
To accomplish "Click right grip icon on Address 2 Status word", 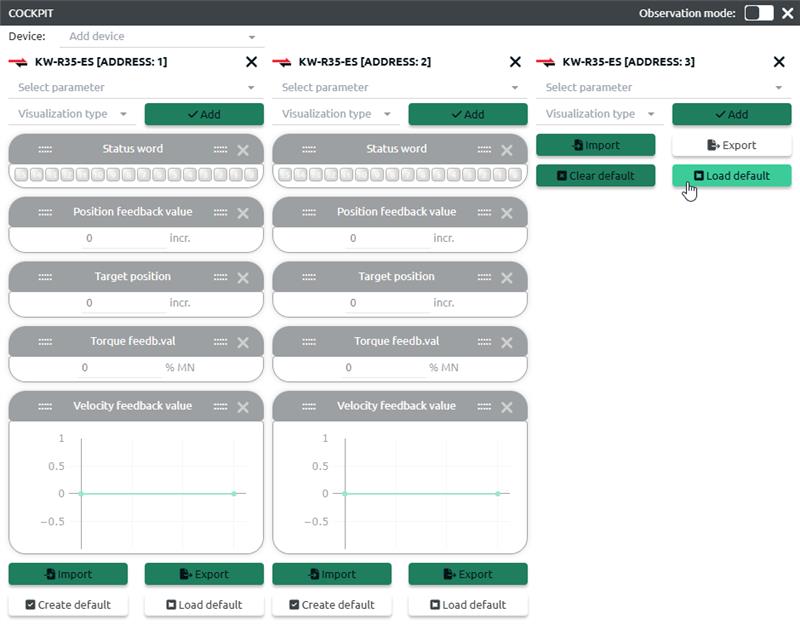I will (x=484, y=150).
